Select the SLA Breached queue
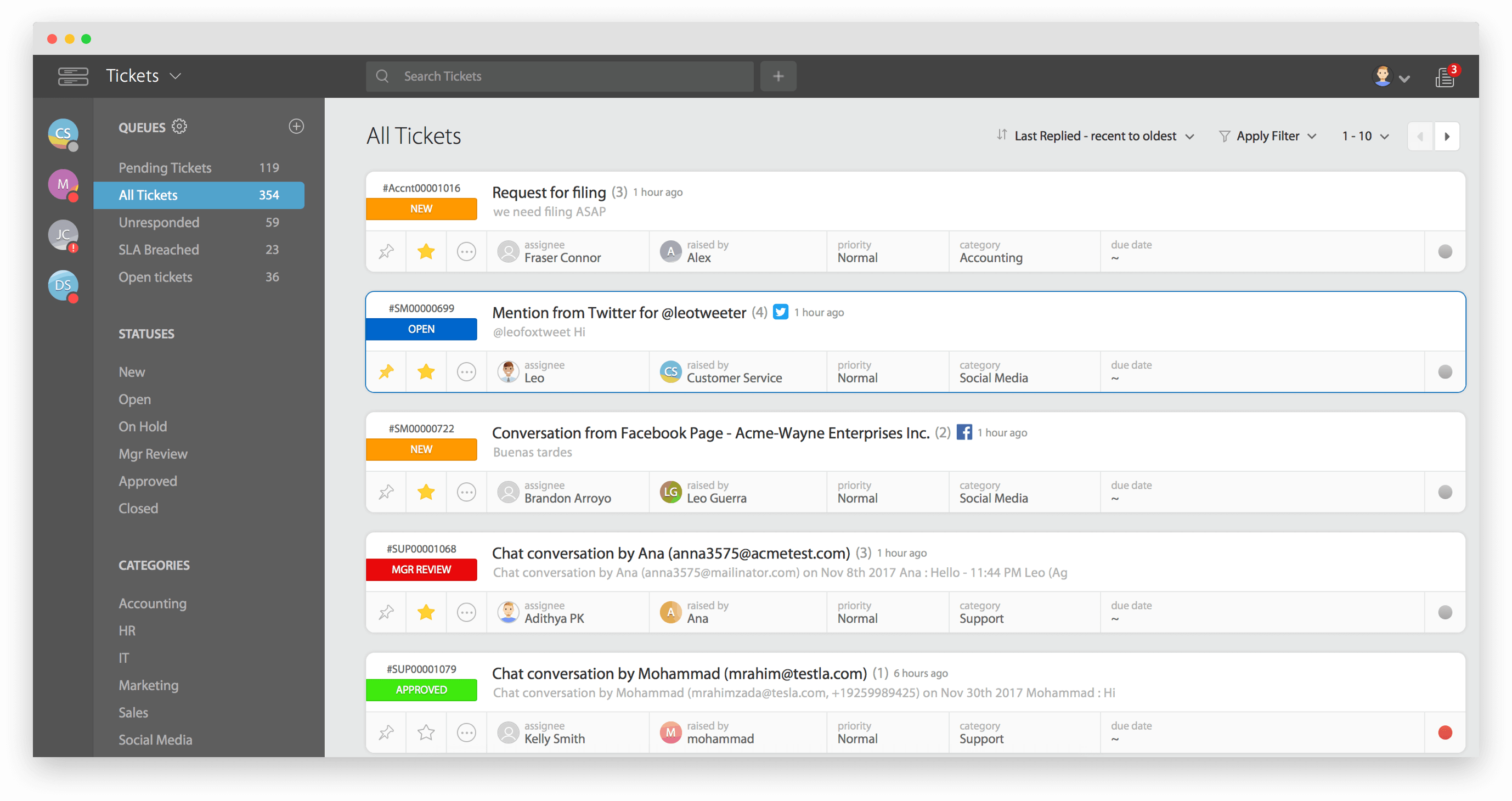The image size is (1512, 801). click(x=159, y=250)
